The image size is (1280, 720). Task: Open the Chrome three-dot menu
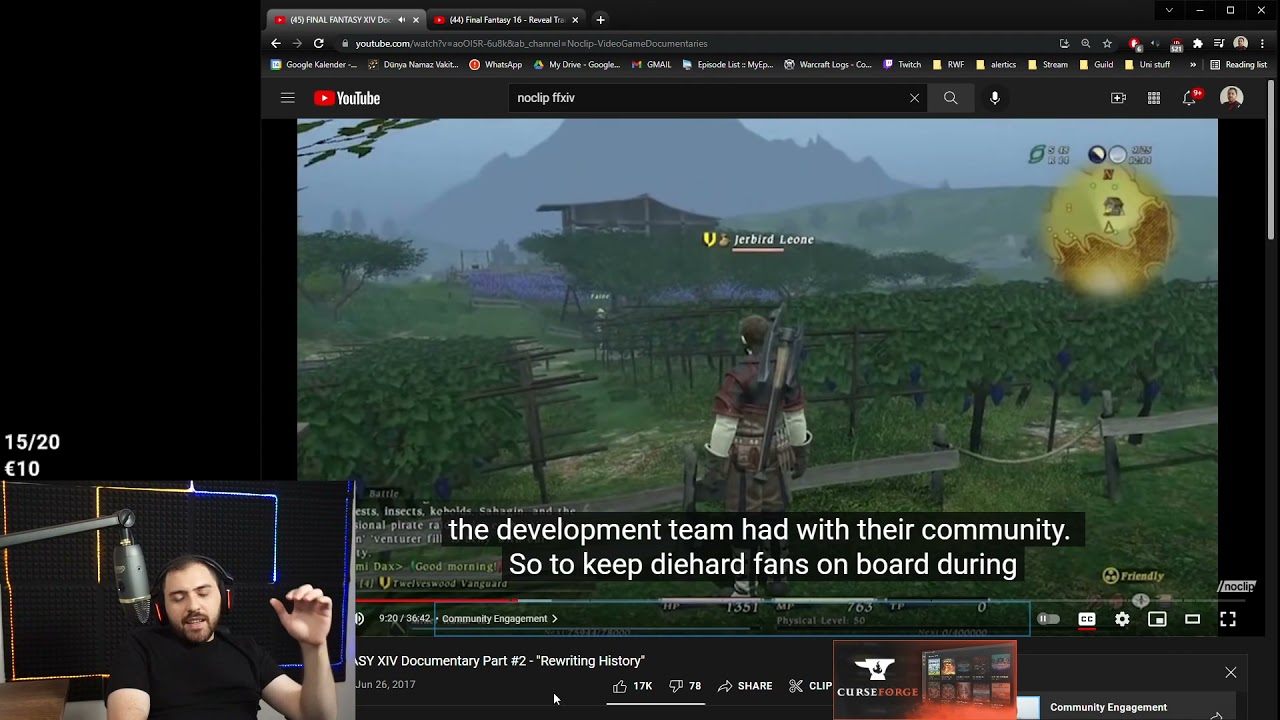[1263, 43]
